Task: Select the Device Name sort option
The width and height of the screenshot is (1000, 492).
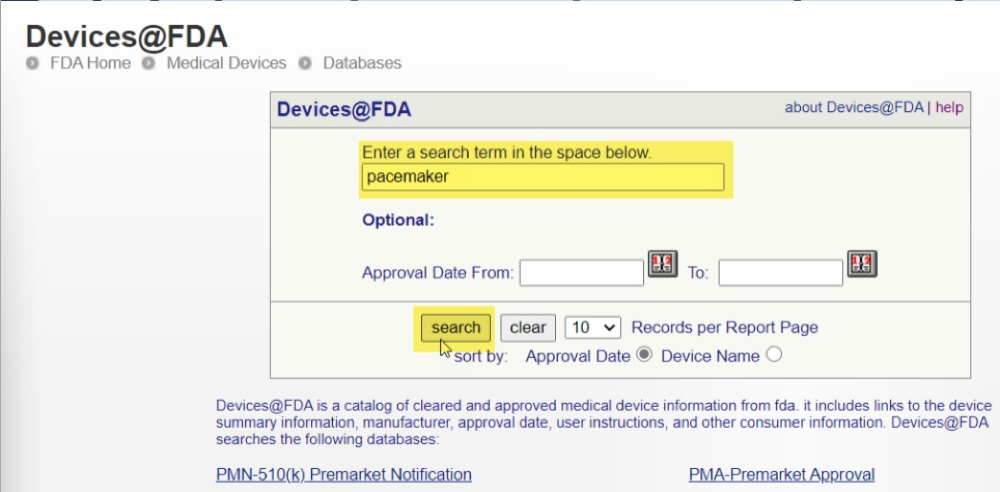Action: tap(774, 354)
